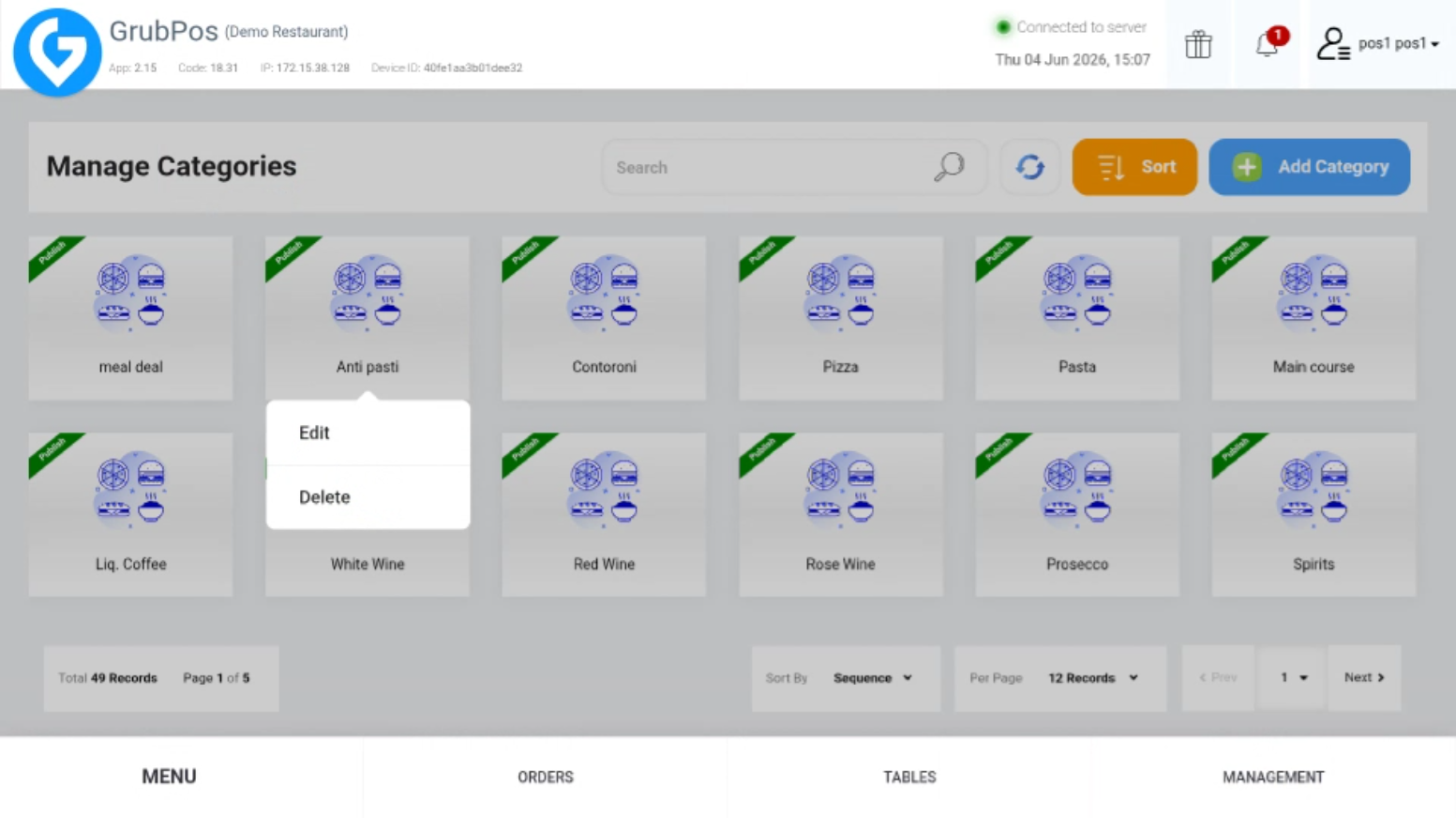The image size is (1456, 818).
Task: Click the Main course category icon
Action: click(1313, 292)
